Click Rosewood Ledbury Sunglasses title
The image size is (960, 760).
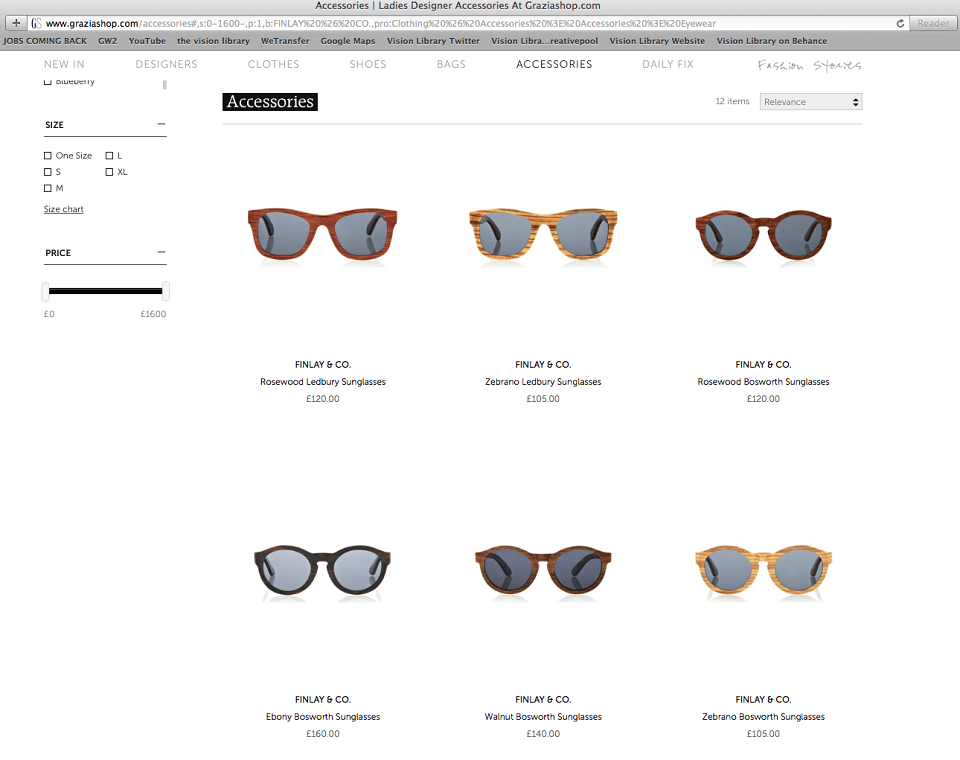tap(323, 382)
